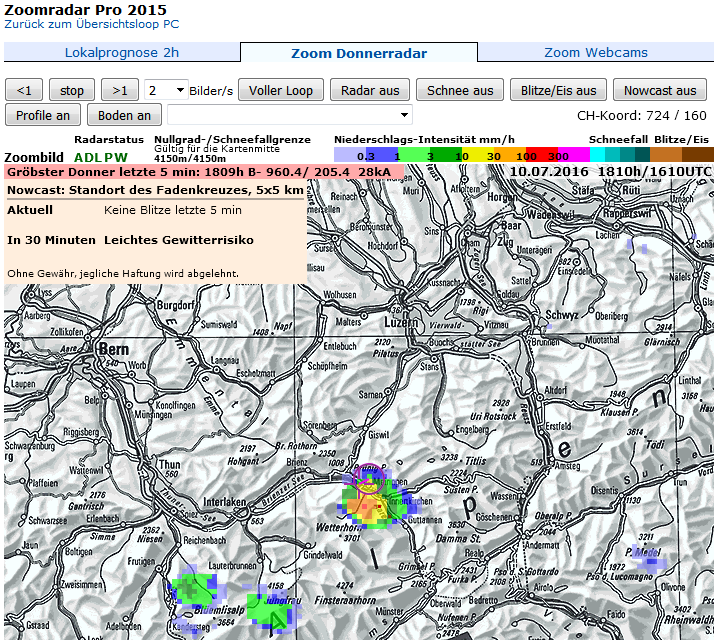716x640 pixels.
Task: Hide the Nowcast panel via Nowcast aus
Action: coord(660,90)
